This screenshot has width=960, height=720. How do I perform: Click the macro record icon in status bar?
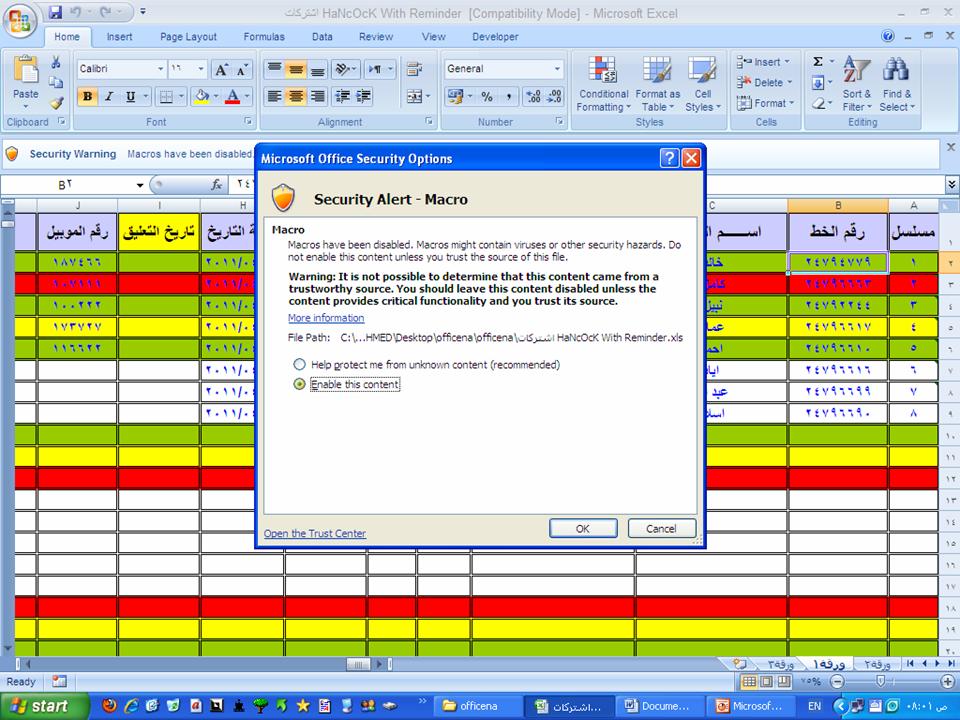pyautogui.click(x=59, y=681)
